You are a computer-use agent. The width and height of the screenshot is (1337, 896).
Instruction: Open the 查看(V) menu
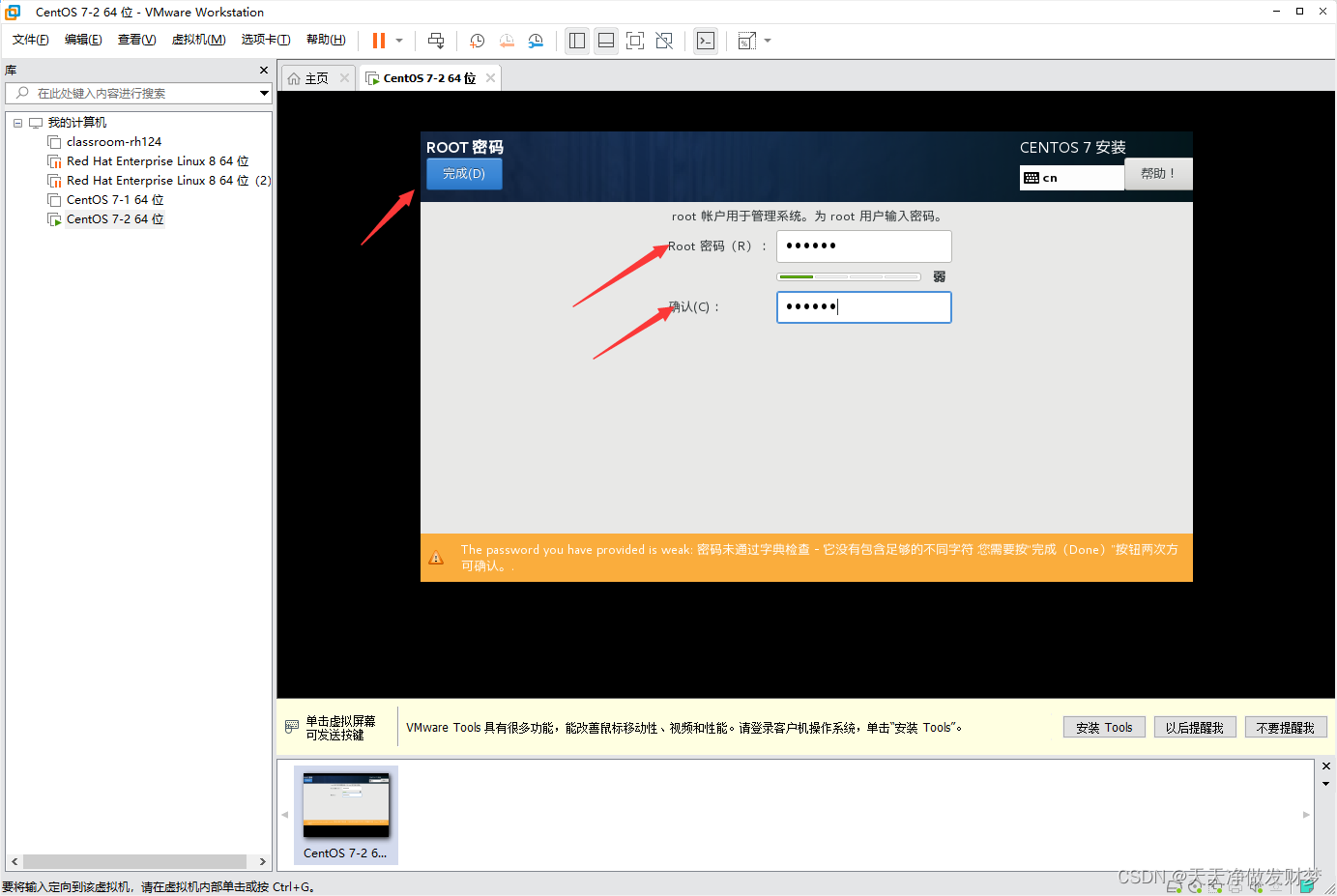[x=136, y=40]
